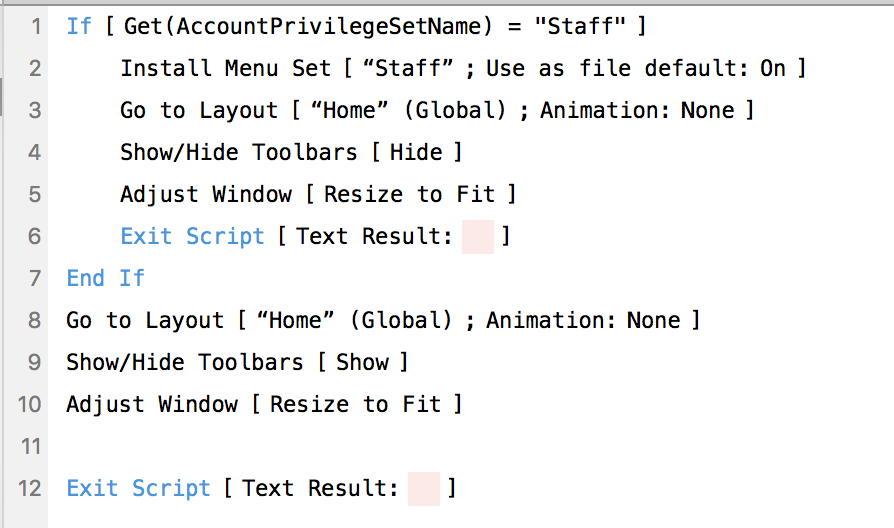Click the empty Text Result field on line 6
The image size is (894, 528).
click(478, 237)
